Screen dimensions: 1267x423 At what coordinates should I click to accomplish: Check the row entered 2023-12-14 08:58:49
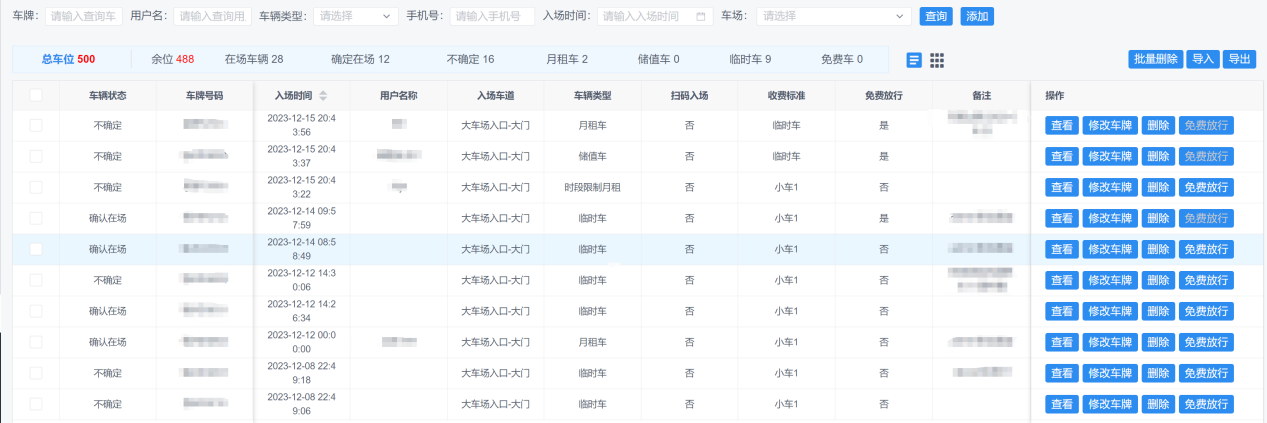click(36, 249)
